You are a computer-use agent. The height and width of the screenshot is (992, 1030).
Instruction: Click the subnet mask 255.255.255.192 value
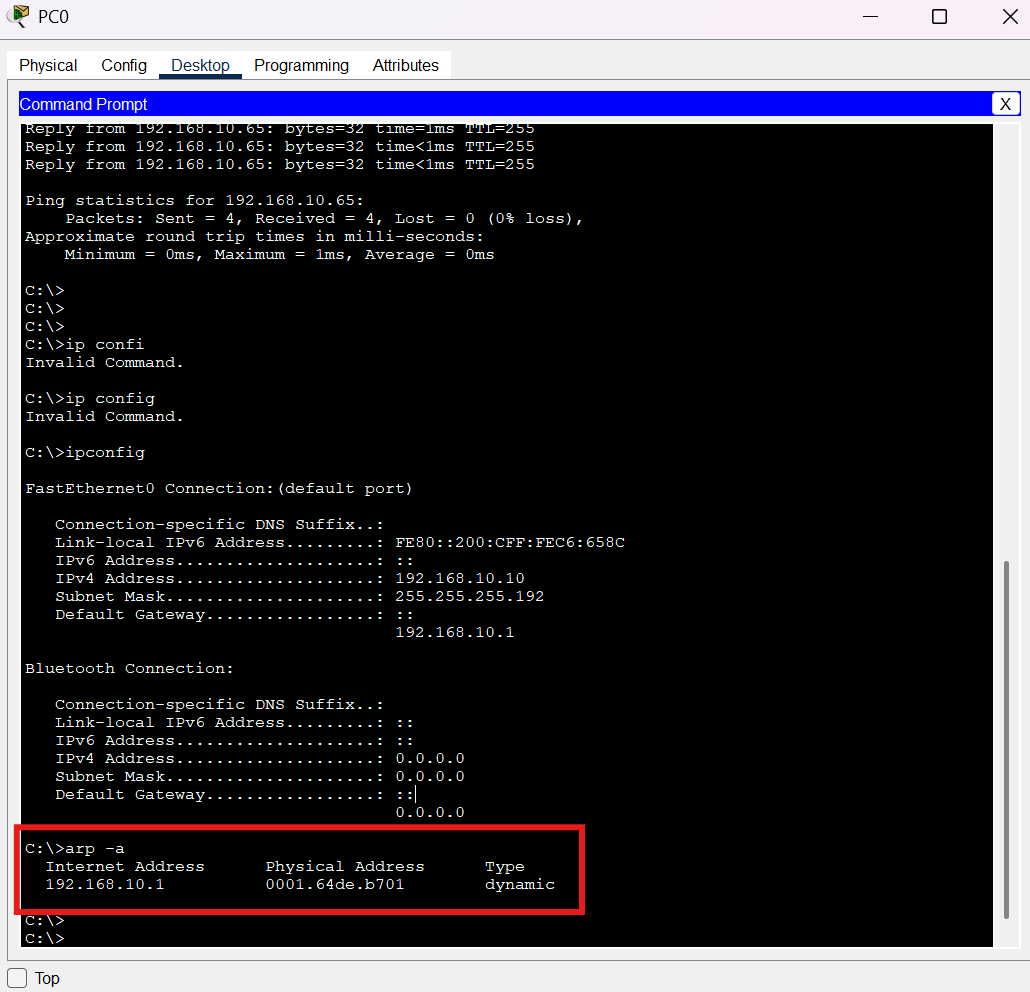click(x=470, y=596)
